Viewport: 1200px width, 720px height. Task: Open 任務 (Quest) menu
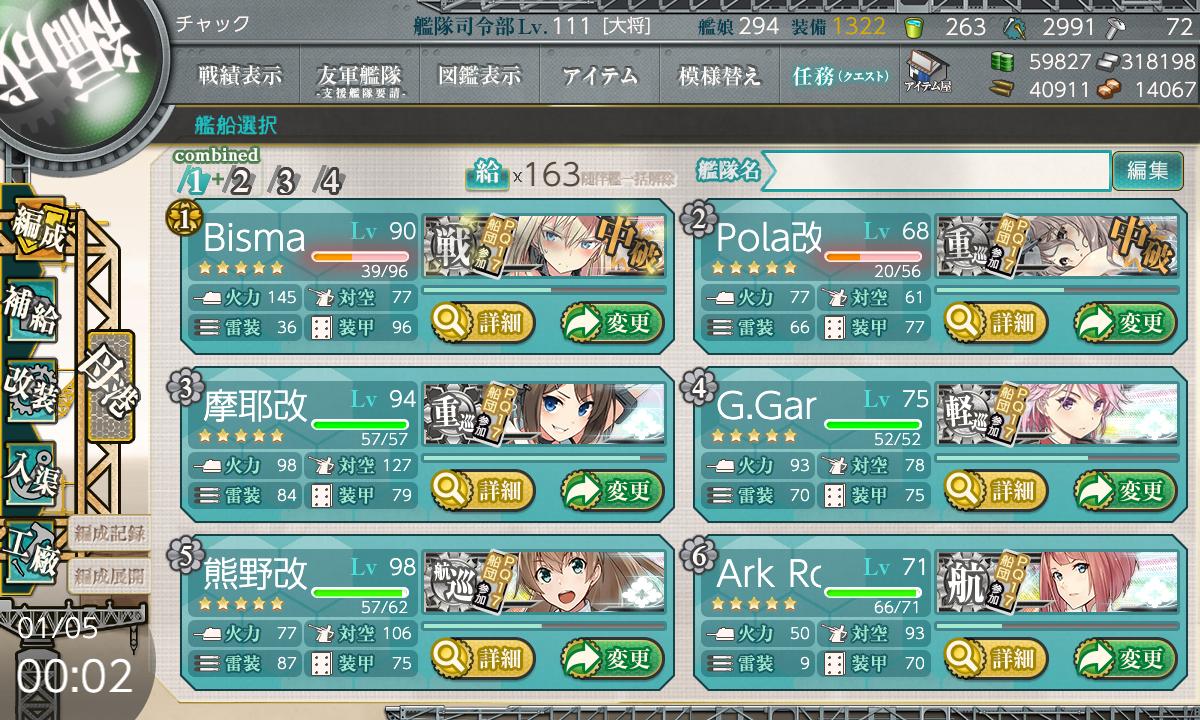(840, 76)
